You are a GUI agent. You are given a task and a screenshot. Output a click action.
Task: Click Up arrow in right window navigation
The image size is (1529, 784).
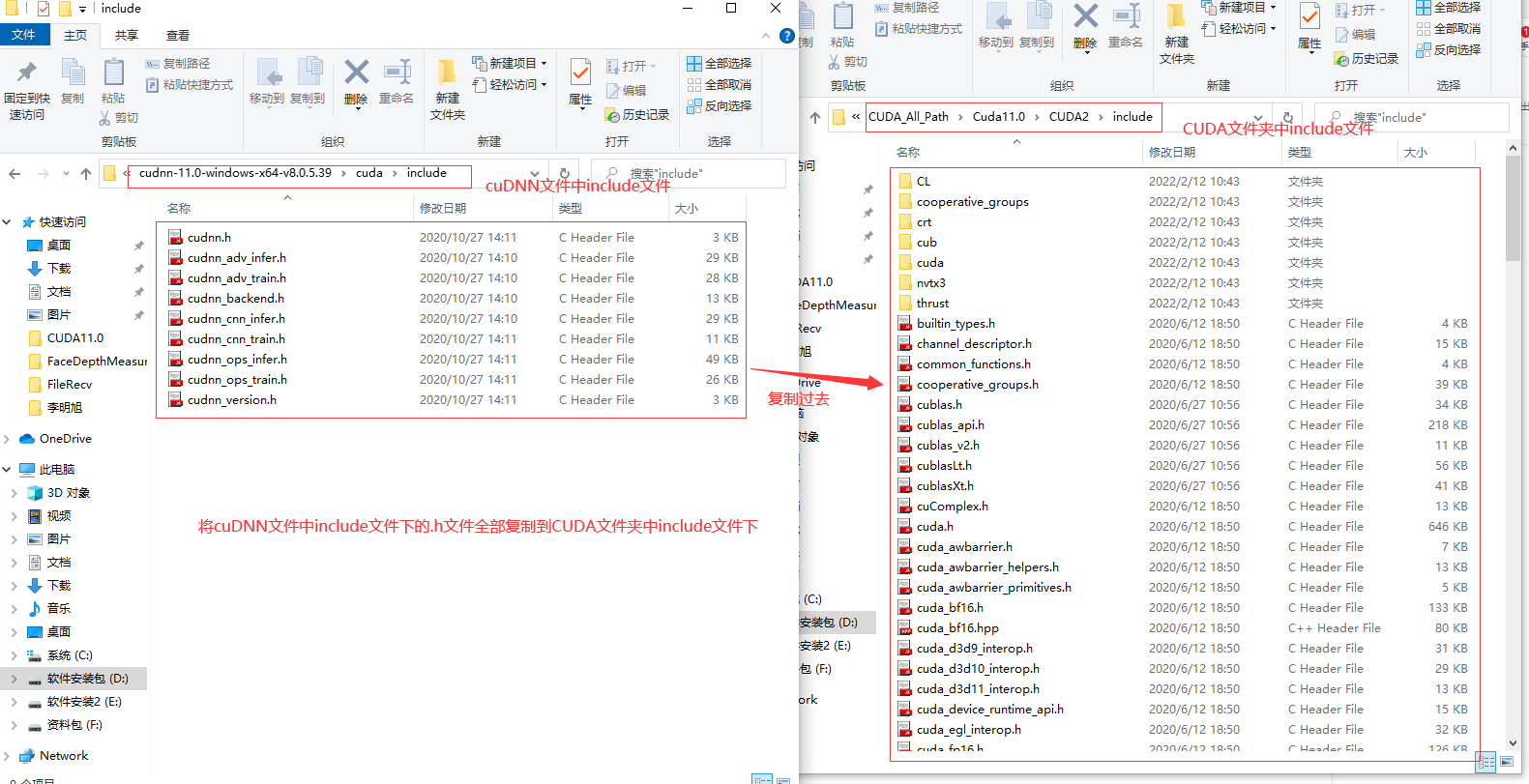(x=815, y=118)
